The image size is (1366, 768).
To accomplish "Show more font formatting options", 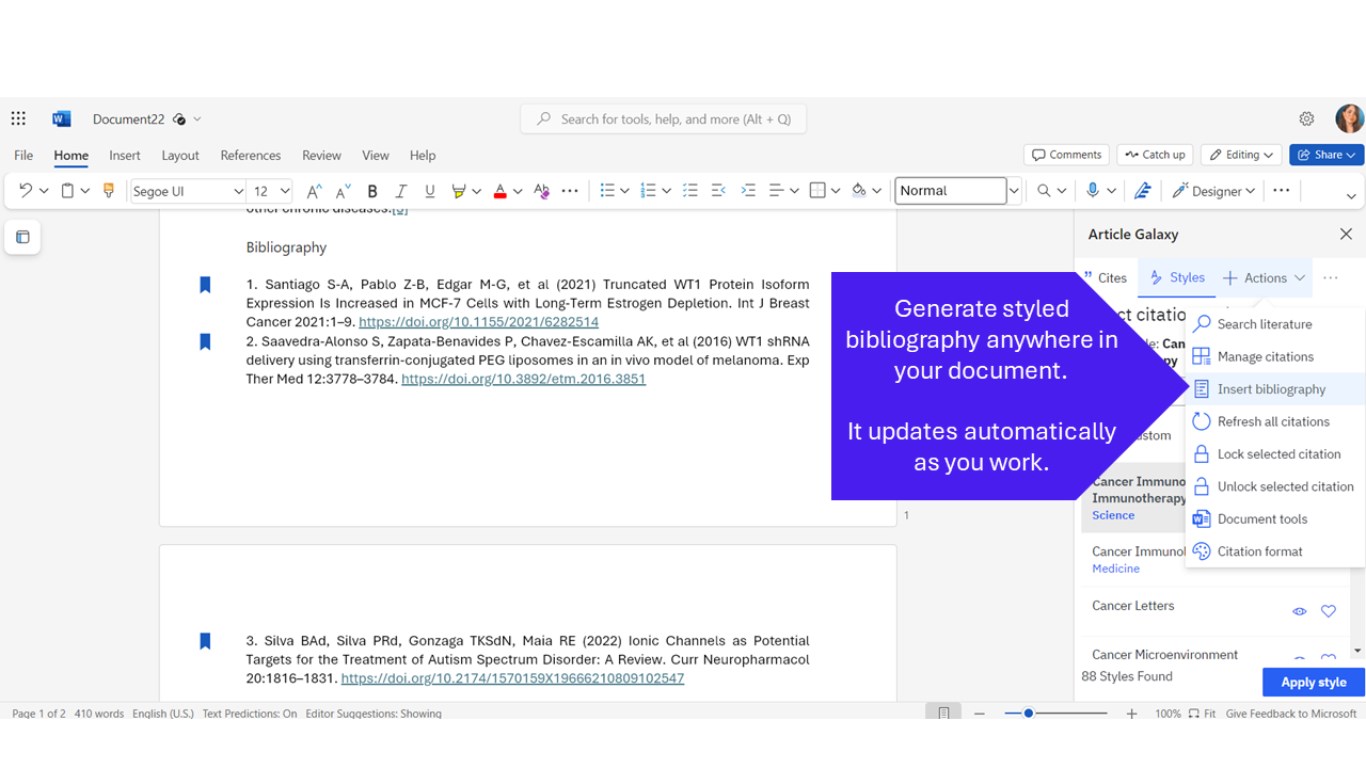I will [x=570, y=191].
